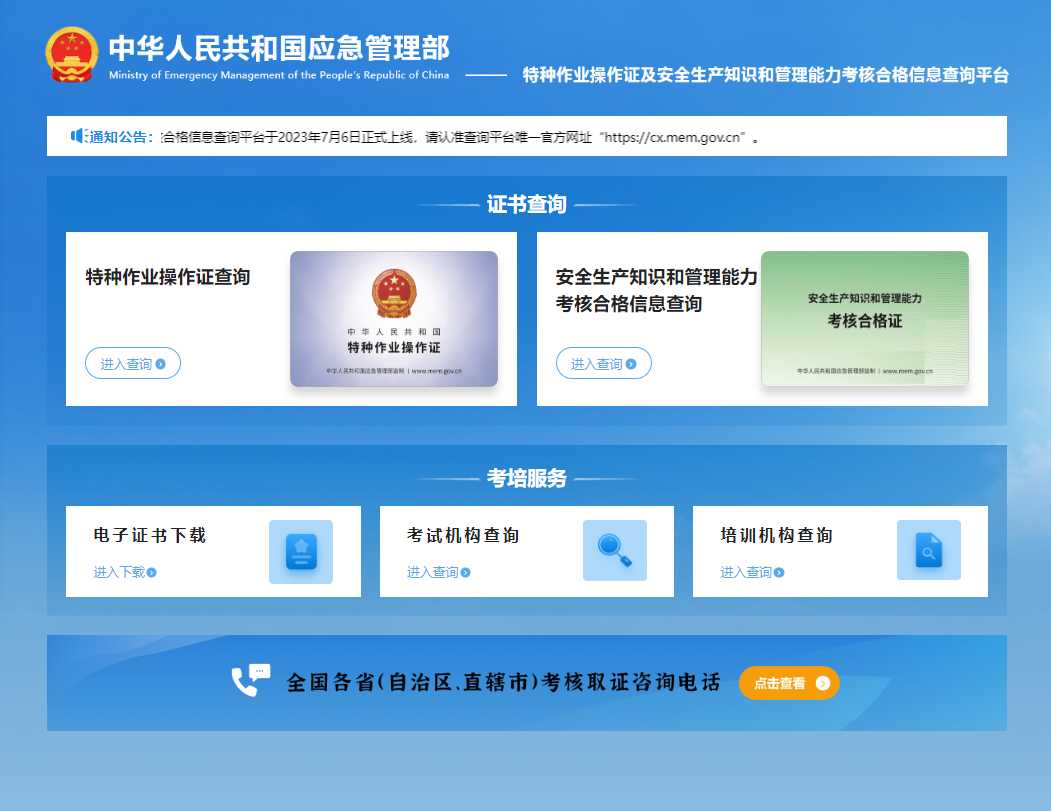Screen dimensions: 1051x811
Task: Click the 培训机构查询 title
Action: pos(777,536)
